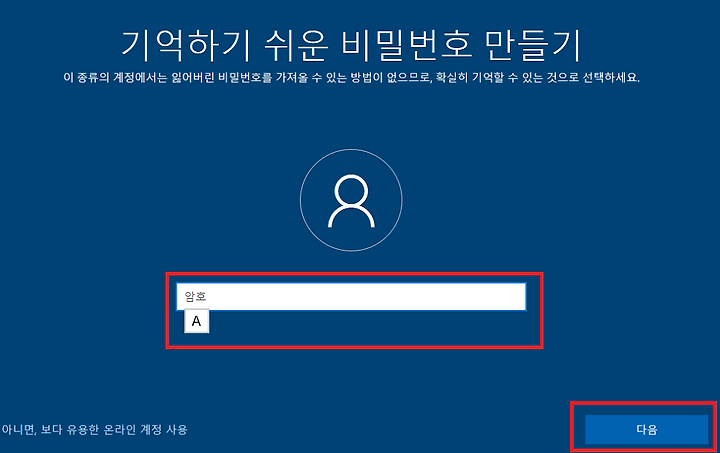Click the 암호 password input field
This screenshot has height=453, width=720.
351,296
